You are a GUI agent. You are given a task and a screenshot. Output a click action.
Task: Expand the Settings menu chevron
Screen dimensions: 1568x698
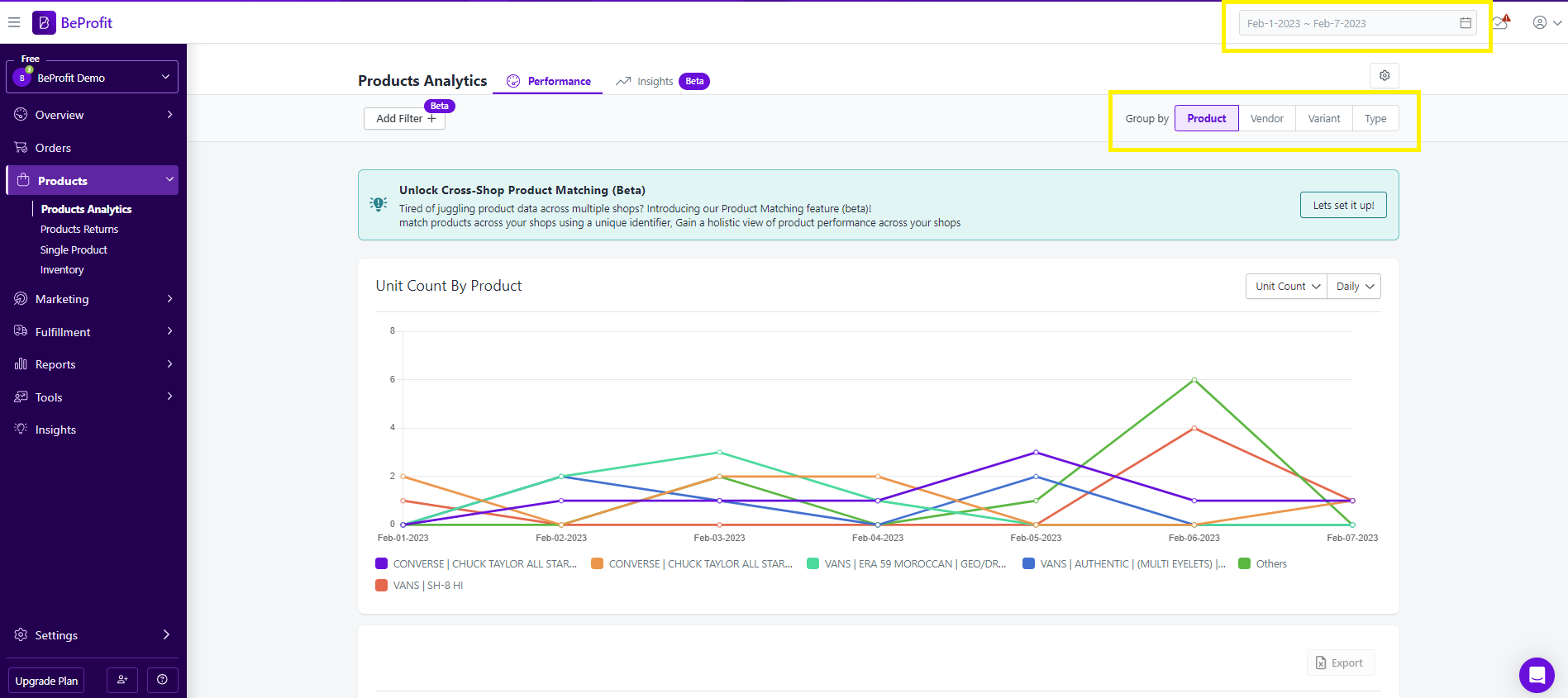166,634
